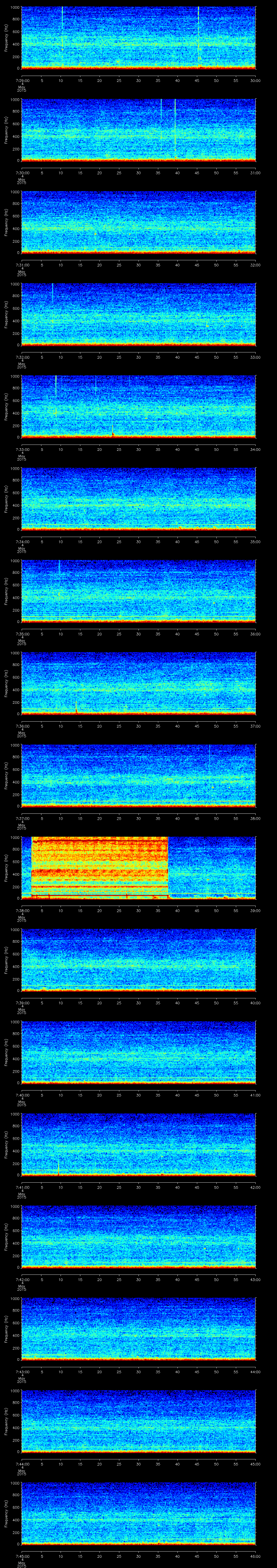Click the vertical spike at 10 seconds in the 7:29:00 panel
Image resolution: width=277 pixels, height=1568 pixels.
coord(62,29)
